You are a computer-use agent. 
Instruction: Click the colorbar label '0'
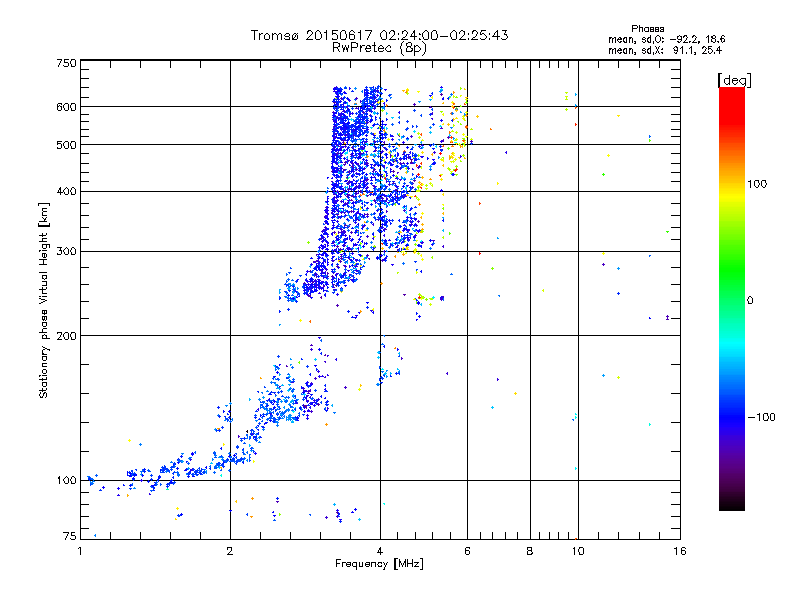pos(750,301)
